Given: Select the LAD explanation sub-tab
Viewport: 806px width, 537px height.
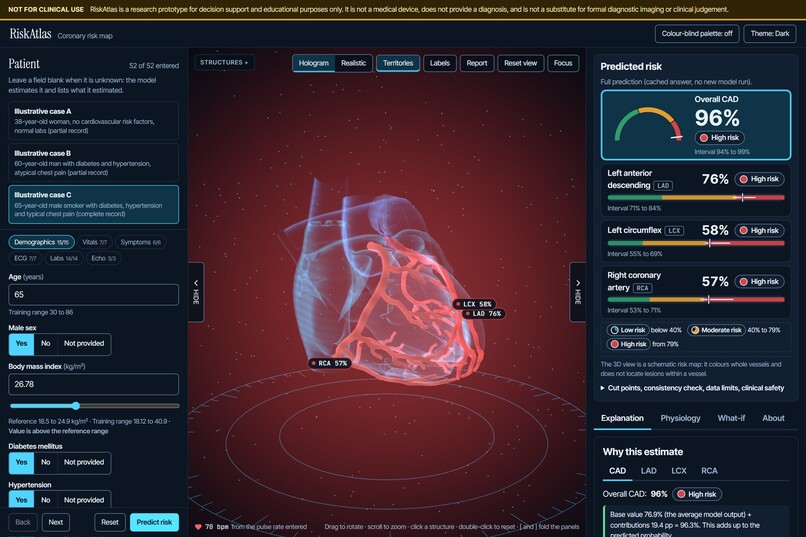Looking at the screenshot, I should coord(648,471).
